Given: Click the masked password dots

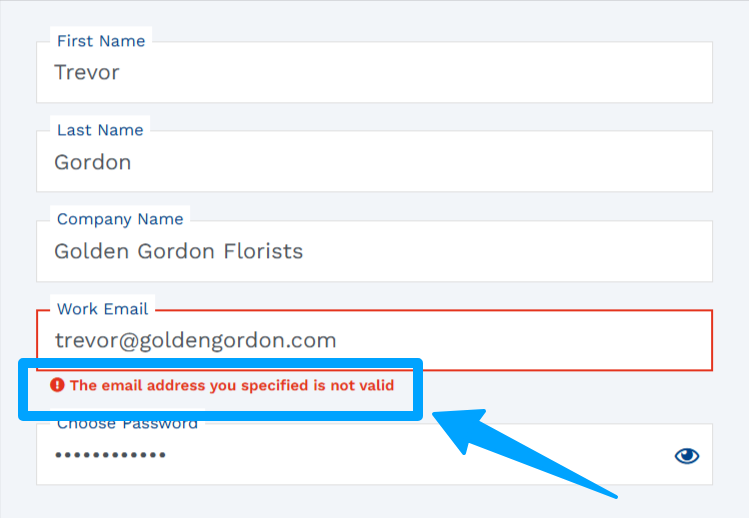Looking at the screenshot, I should [110, 456].
